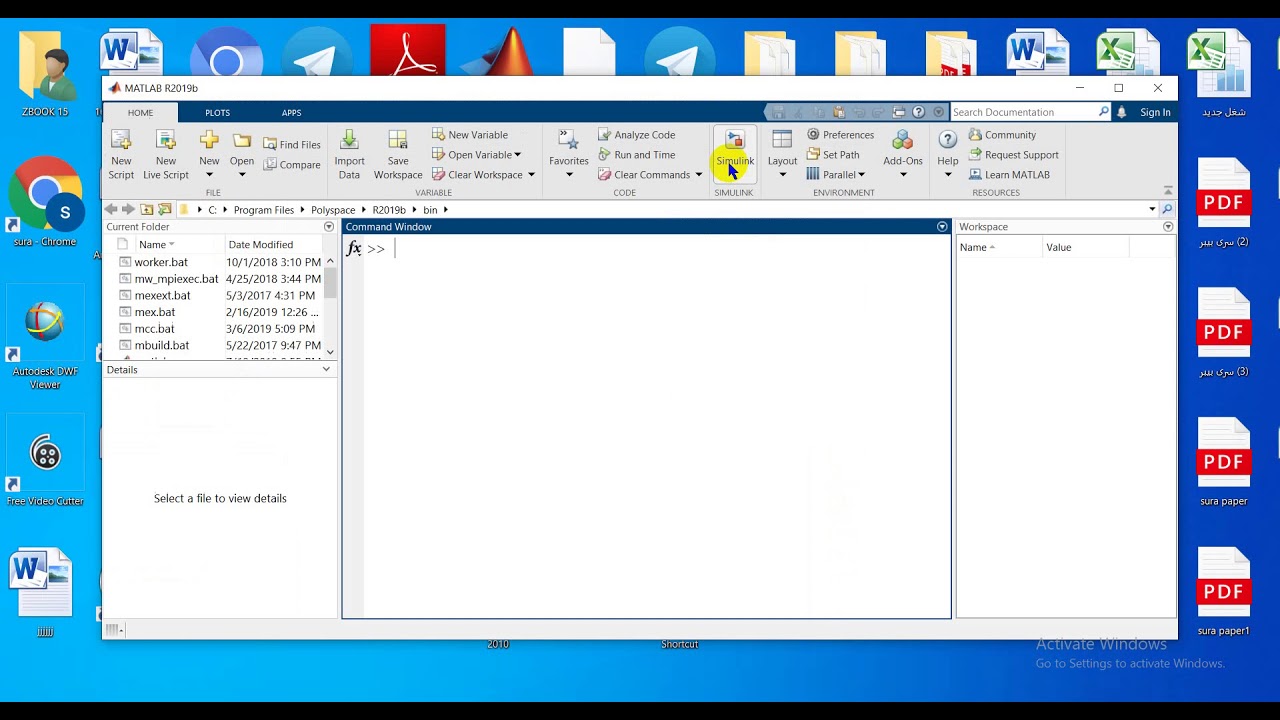1280x720 pixels.
Task: Show Current Folder panel actions menu
Action: (328, 227)
